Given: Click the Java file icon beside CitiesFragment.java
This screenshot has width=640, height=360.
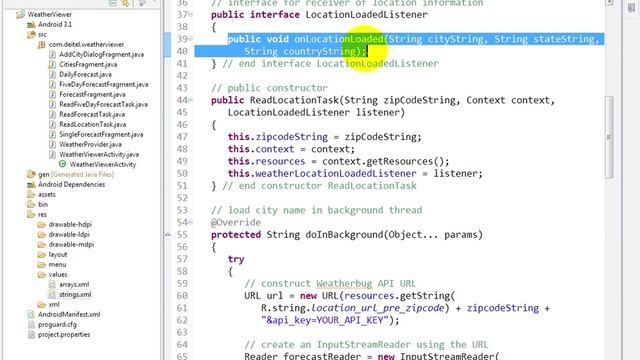Looking at the screenshot, I should click(x=52, y=64).
